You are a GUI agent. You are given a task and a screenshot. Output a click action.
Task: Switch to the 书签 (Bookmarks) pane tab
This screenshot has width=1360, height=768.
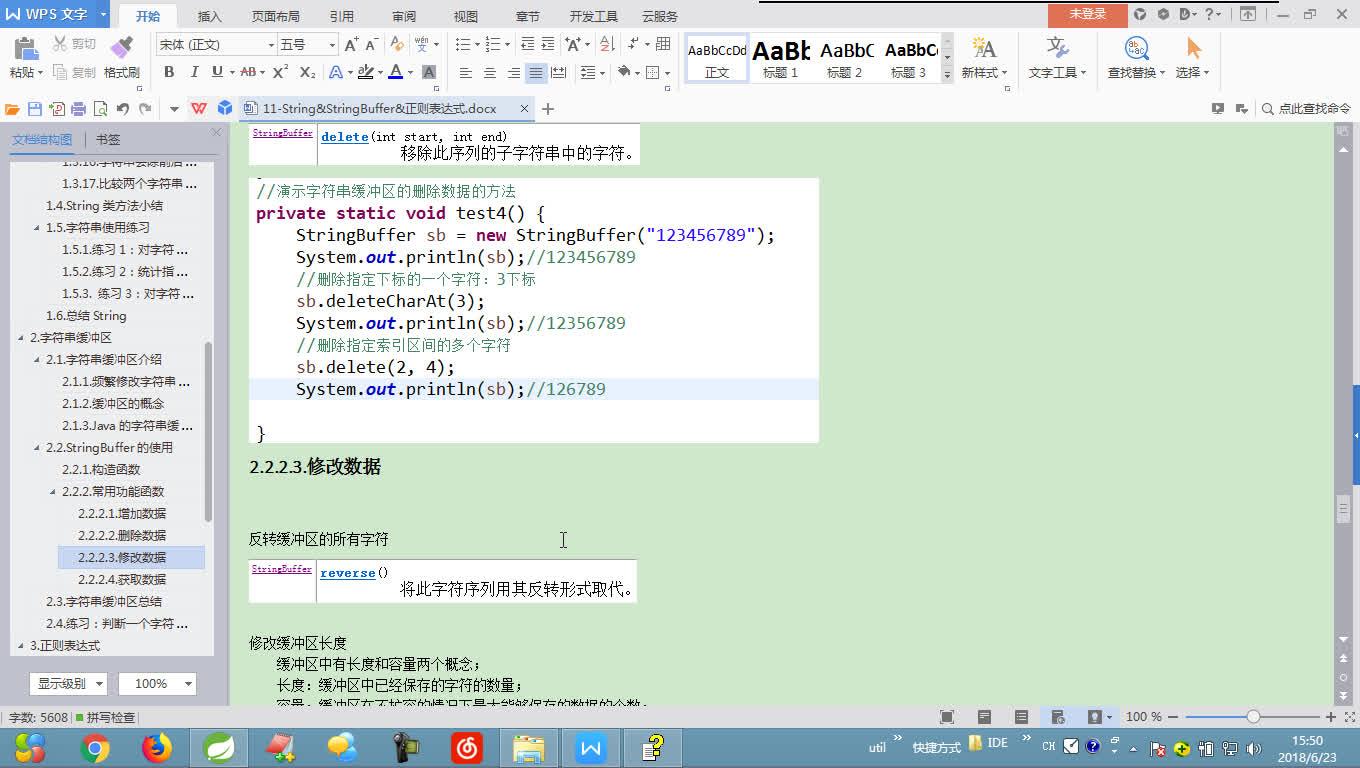[108, 140]
